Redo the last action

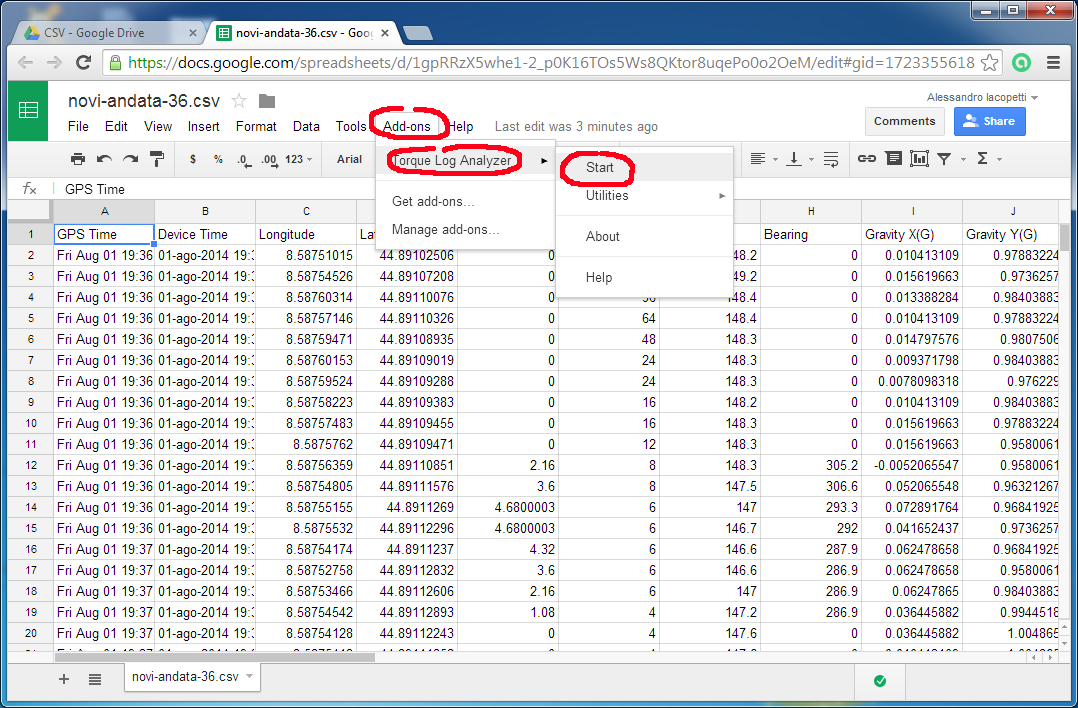coord(128,159)
